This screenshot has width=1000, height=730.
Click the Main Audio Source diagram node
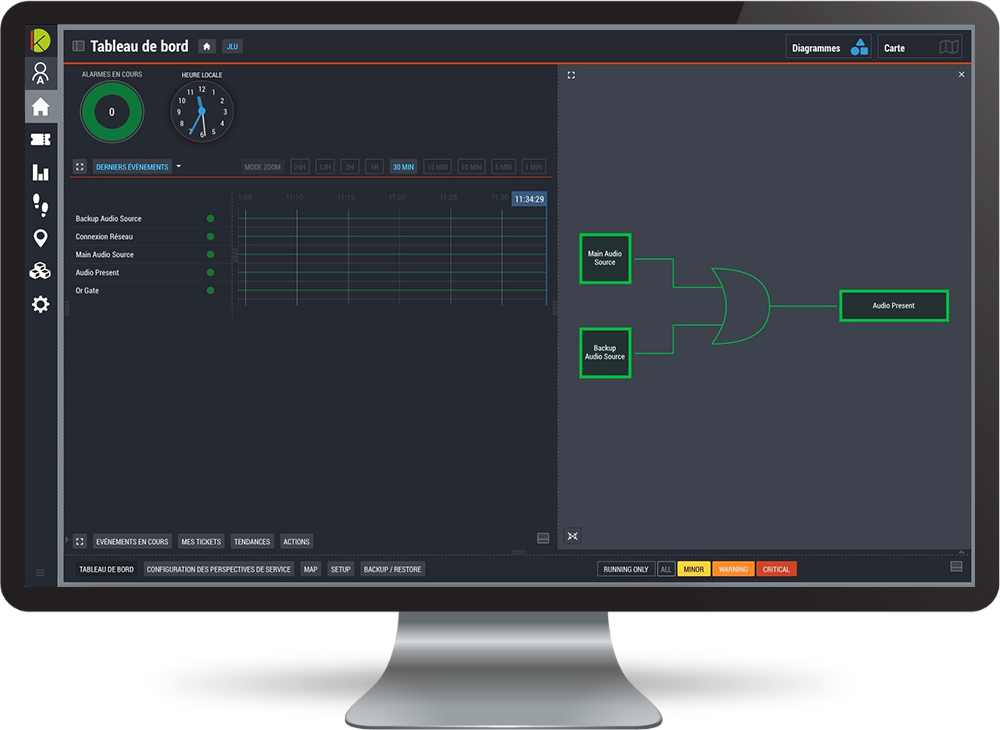click(605, 259)
